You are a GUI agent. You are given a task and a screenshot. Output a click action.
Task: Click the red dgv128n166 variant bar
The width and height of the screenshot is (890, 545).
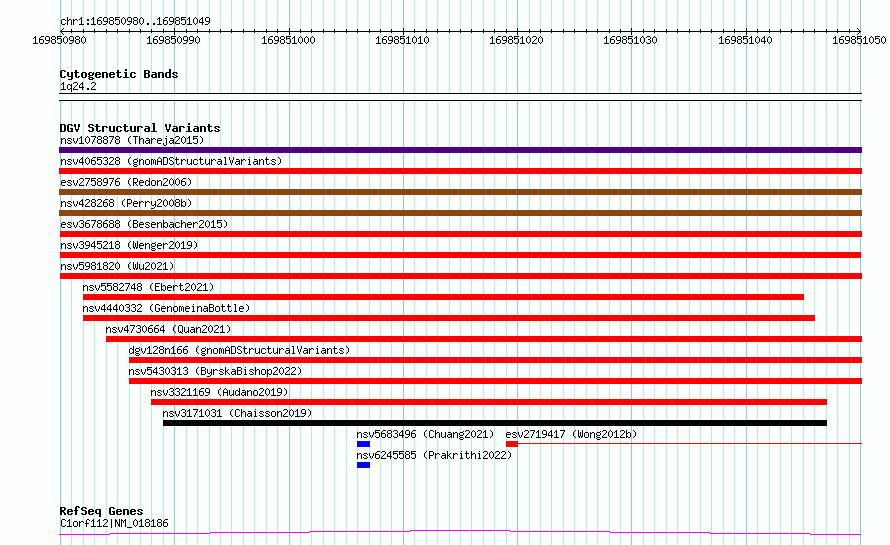pyautogui.click(x=496, y=360)
